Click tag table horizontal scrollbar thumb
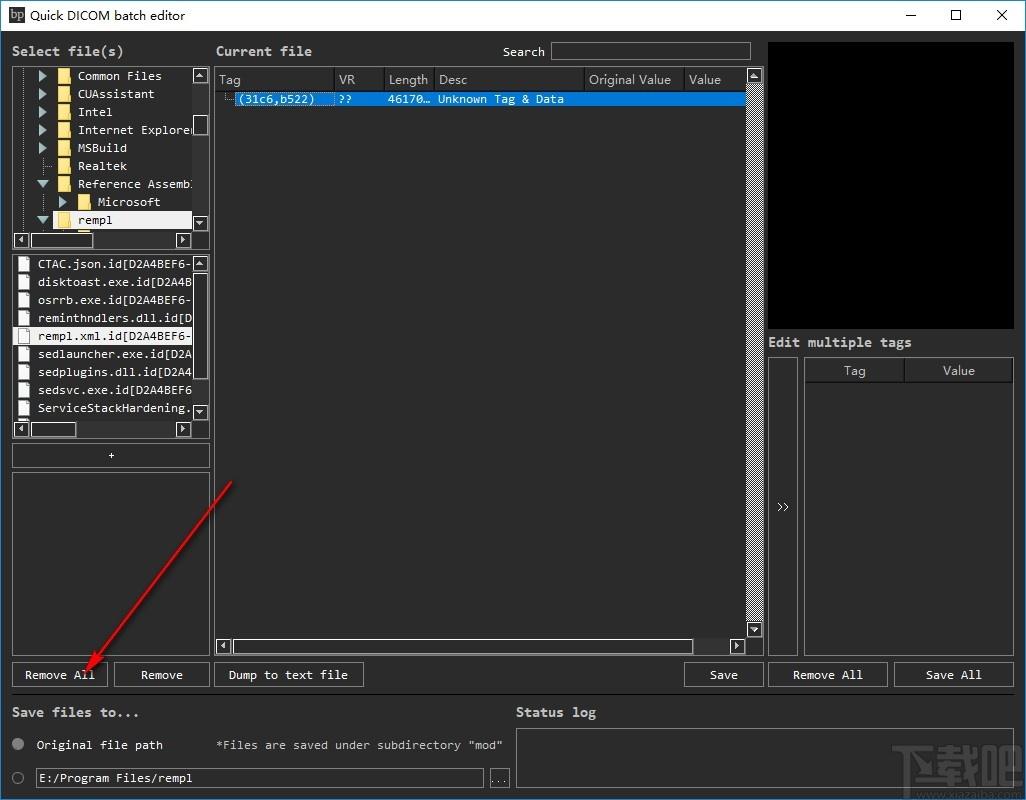This screenshot has height=800, width=1026. click(463, 646)
